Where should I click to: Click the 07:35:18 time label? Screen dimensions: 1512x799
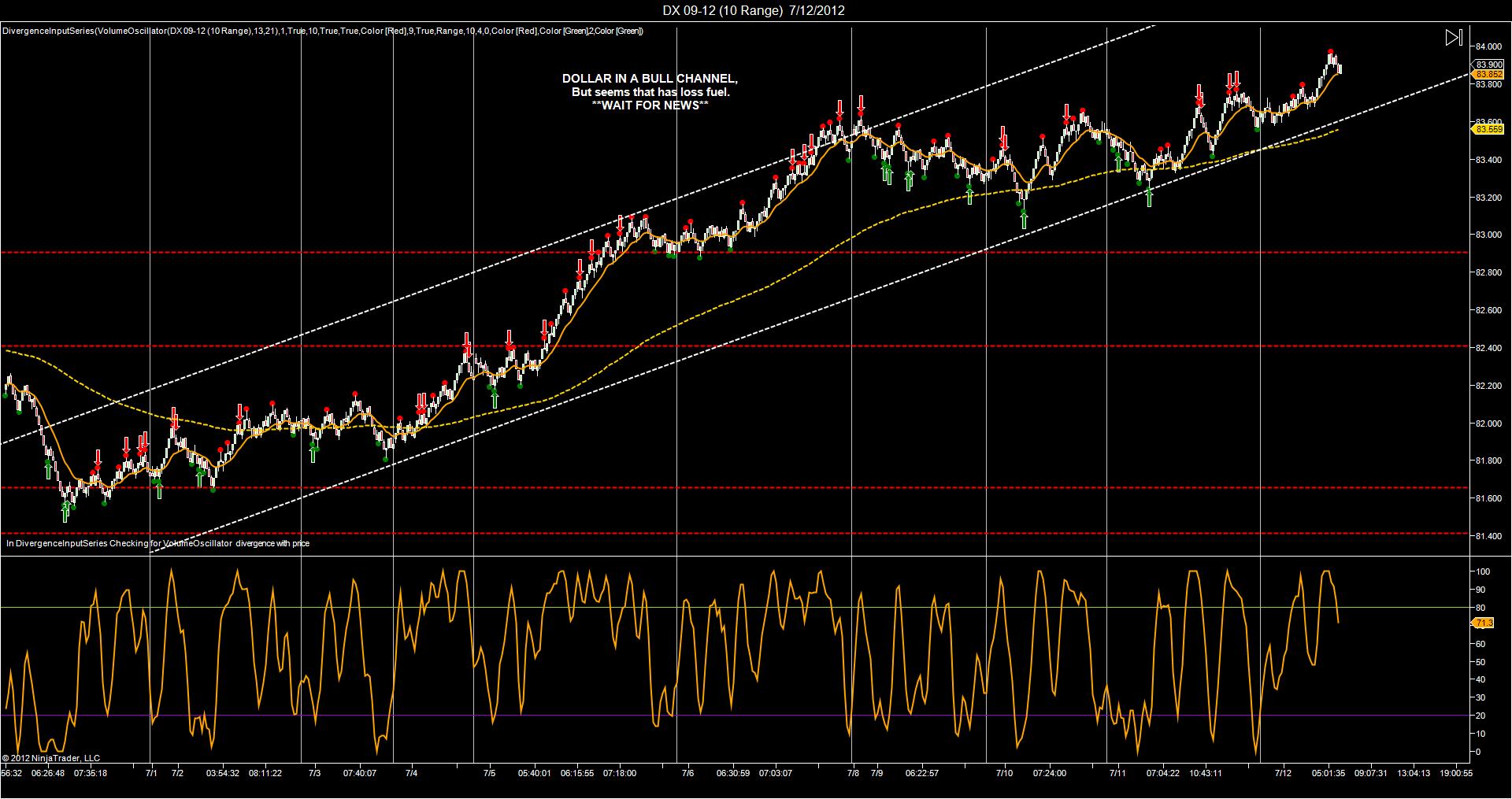91,773
